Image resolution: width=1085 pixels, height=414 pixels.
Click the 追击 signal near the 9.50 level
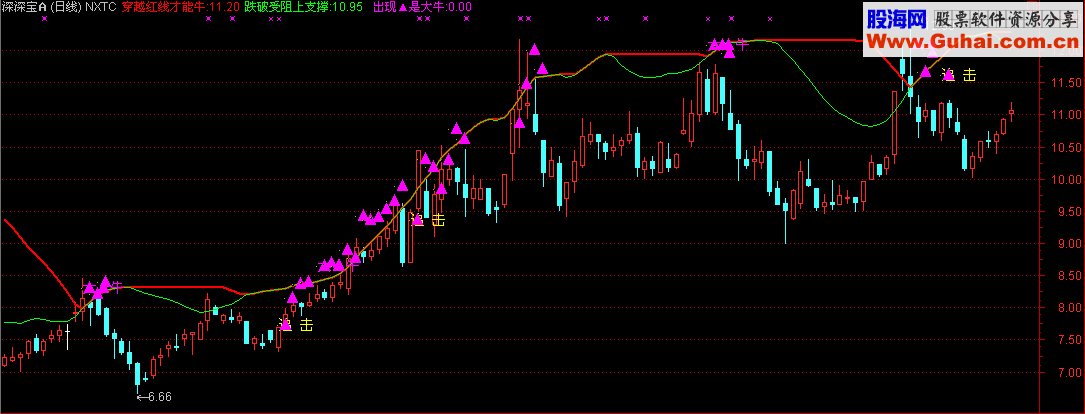[x=429, y=220]
